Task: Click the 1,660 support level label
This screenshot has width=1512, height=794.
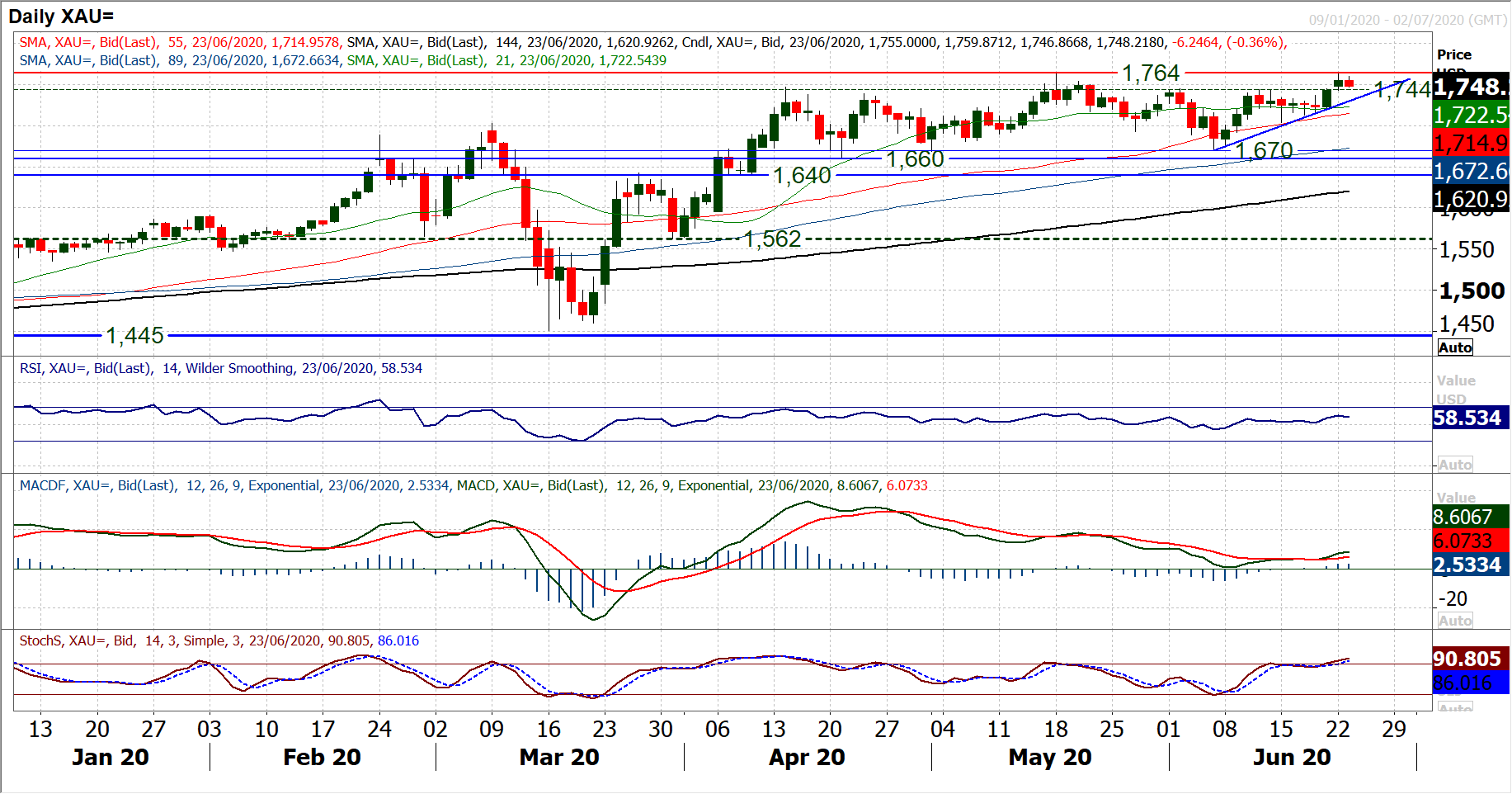Action: [x=915, y=159]
